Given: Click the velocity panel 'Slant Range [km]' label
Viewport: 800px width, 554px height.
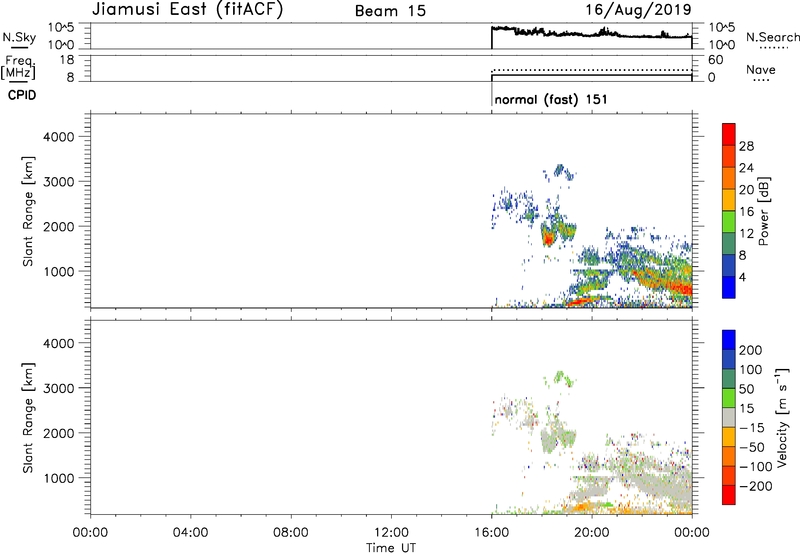Looking at the screenshot, I should click(x=28, y=417).
